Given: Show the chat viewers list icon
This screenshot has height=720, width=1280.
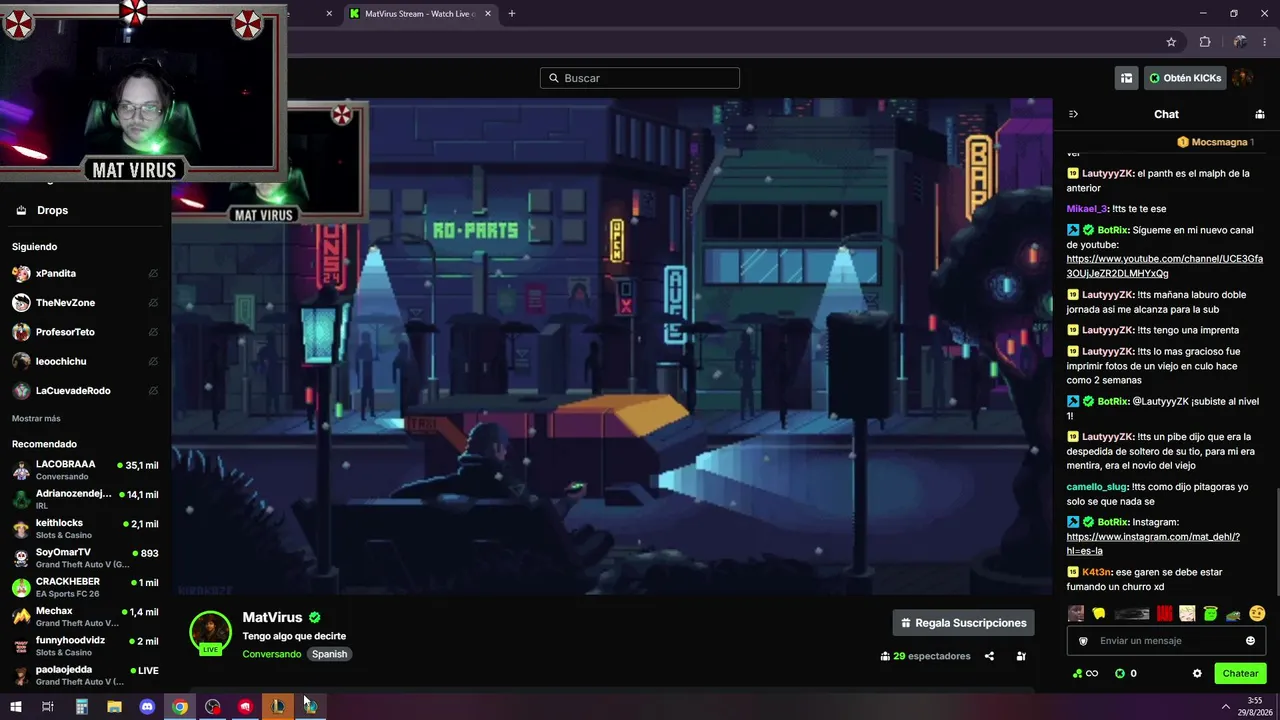Looking at the screenshot, I should (1260, 114).
